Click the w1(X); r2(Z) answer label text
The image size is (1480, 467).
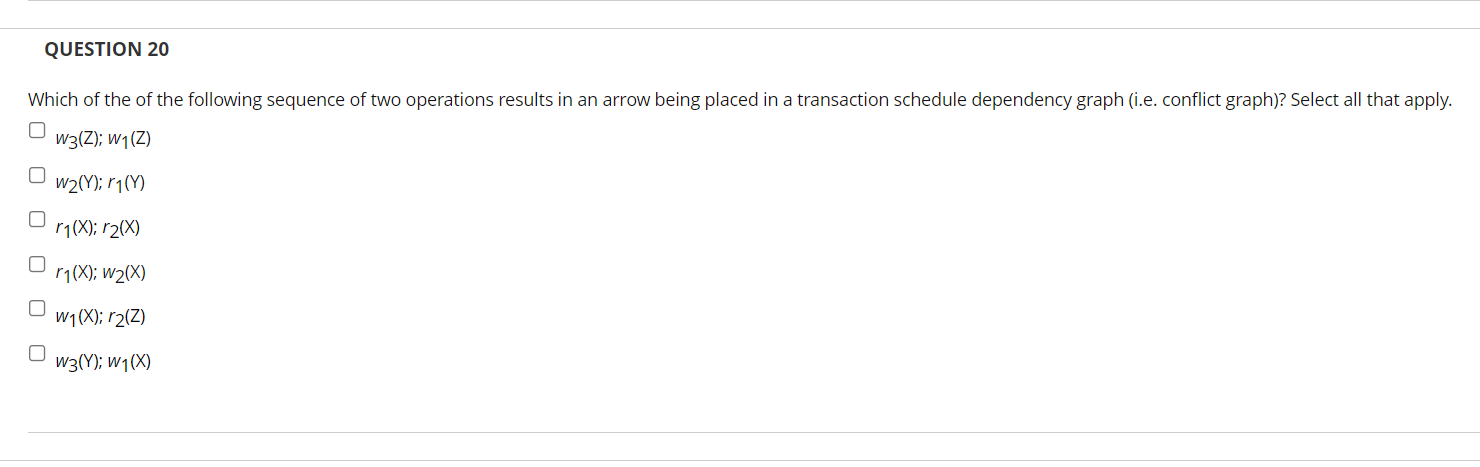click(x=101, y=318)
